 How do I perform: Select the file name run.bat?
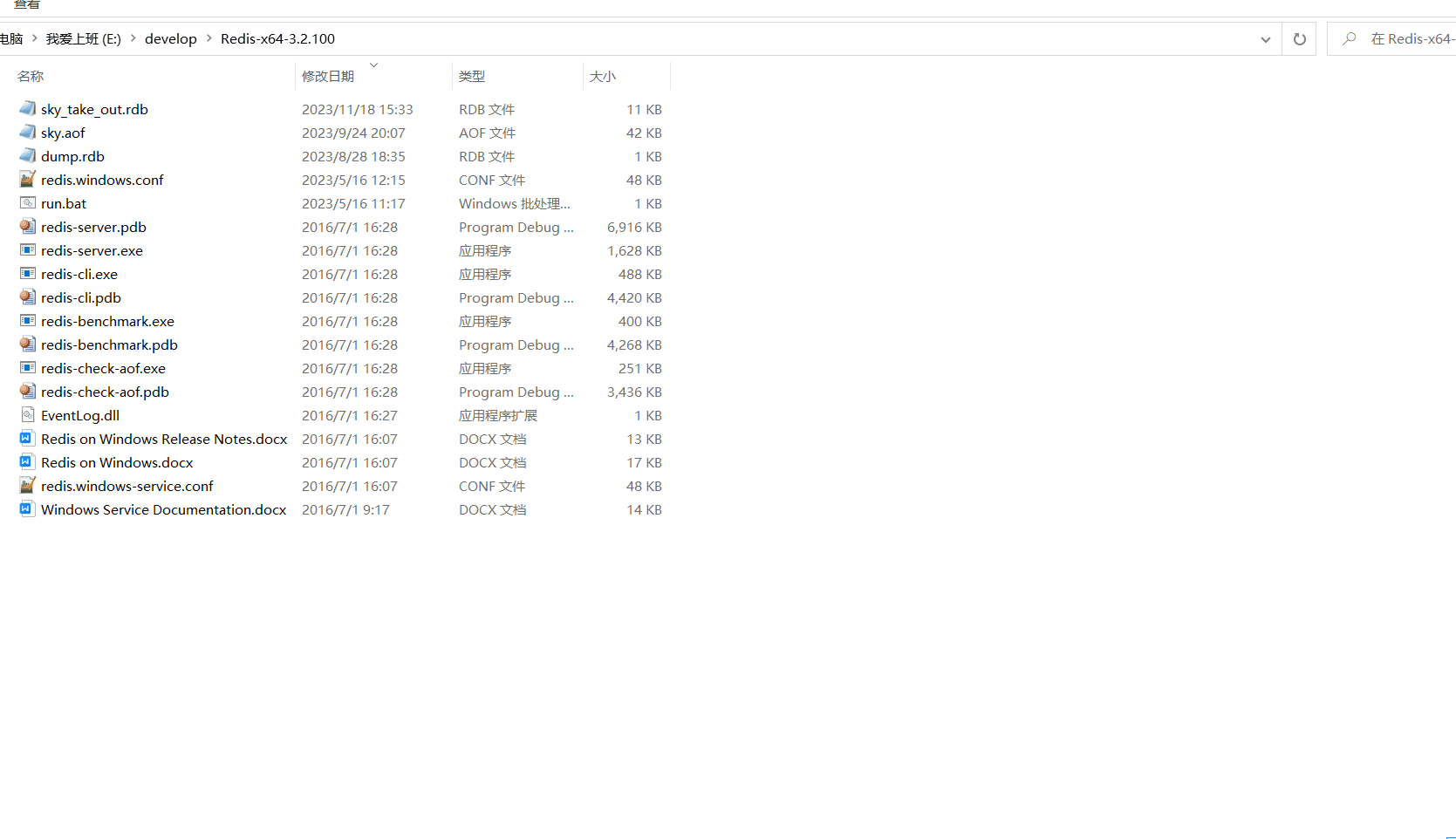point(64,203)
